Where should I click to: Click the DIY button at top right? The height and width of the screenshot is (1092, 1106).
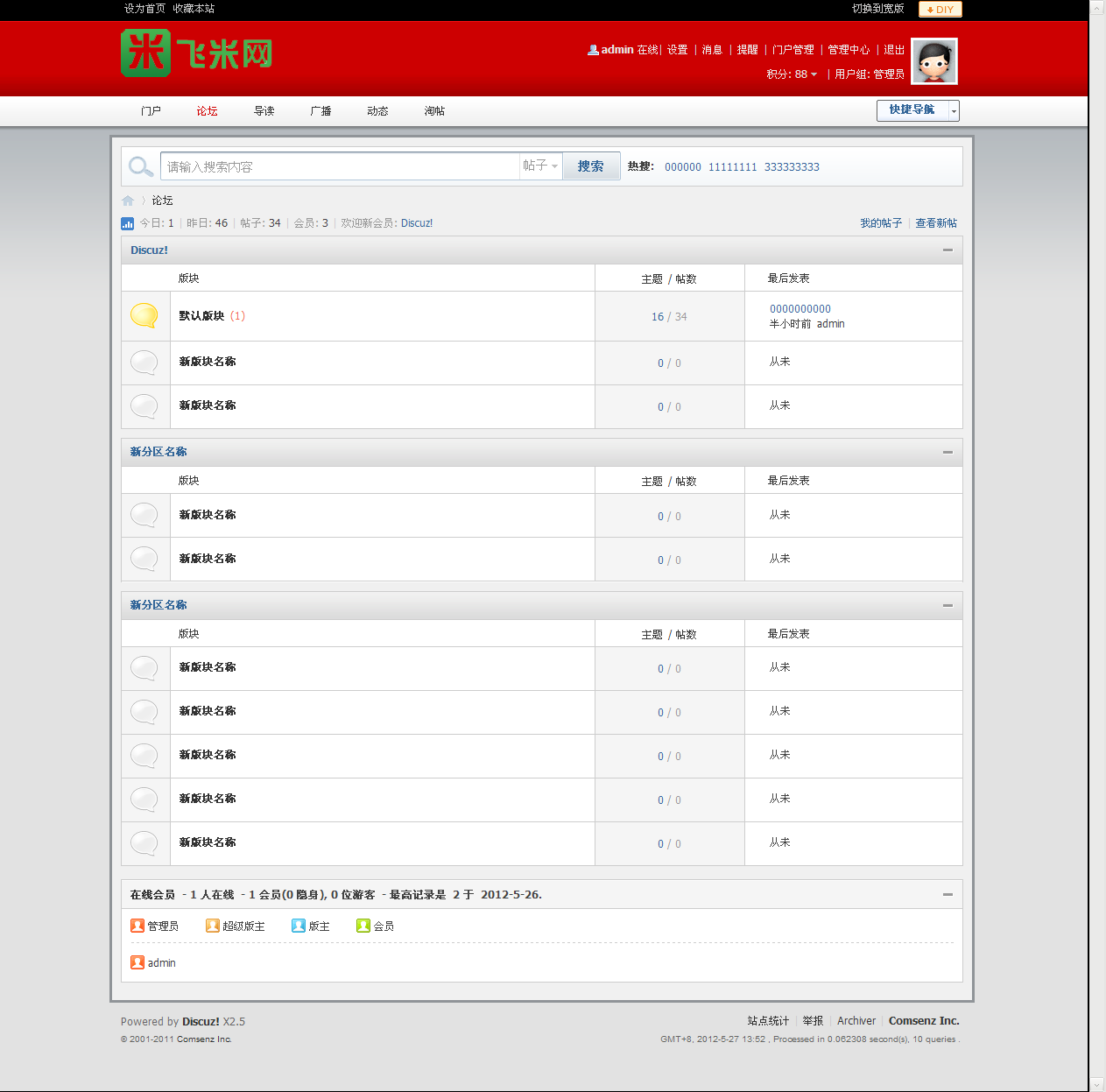[940, 10]
